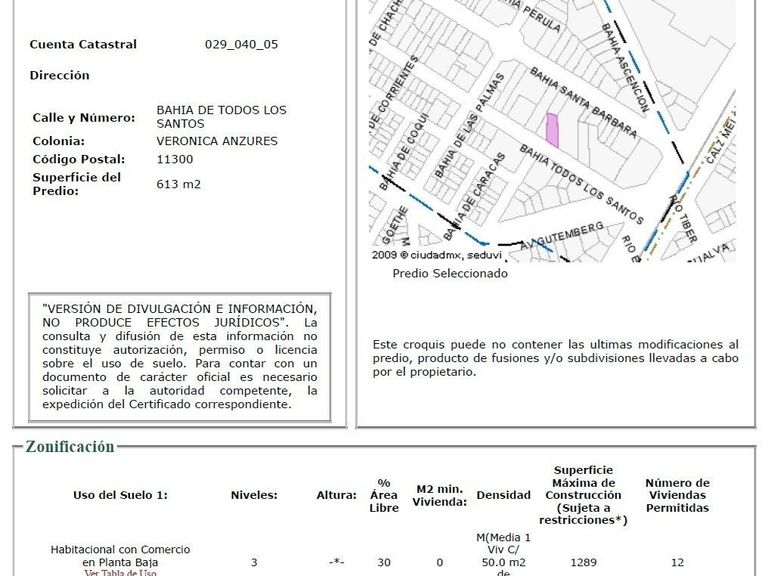Screen dimensions: 768x576
Task: Click the ciudadmx seduvi copyright text
Action: coord(437,255)
